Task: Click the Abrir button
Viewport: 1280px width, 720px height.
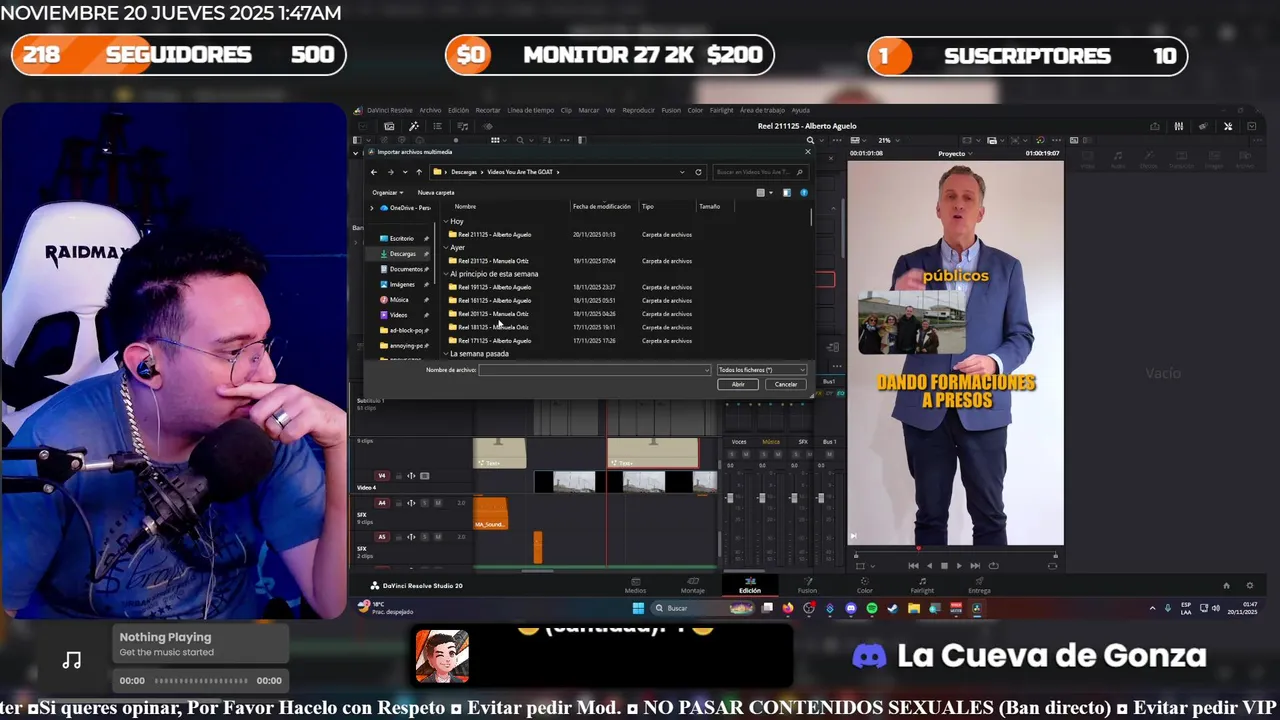Action: [x=738, y=384]
